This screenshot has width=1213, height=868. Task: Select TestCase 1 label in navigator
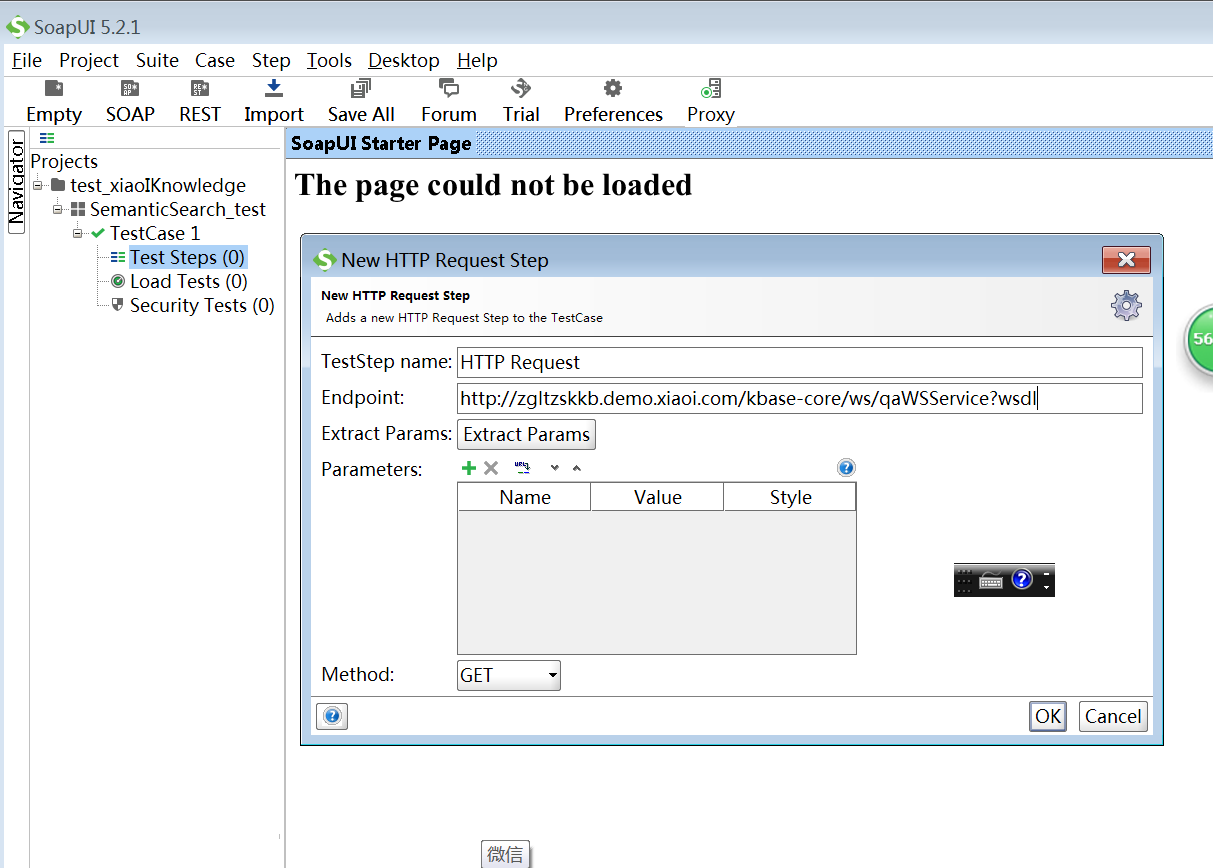pos(154,233)
